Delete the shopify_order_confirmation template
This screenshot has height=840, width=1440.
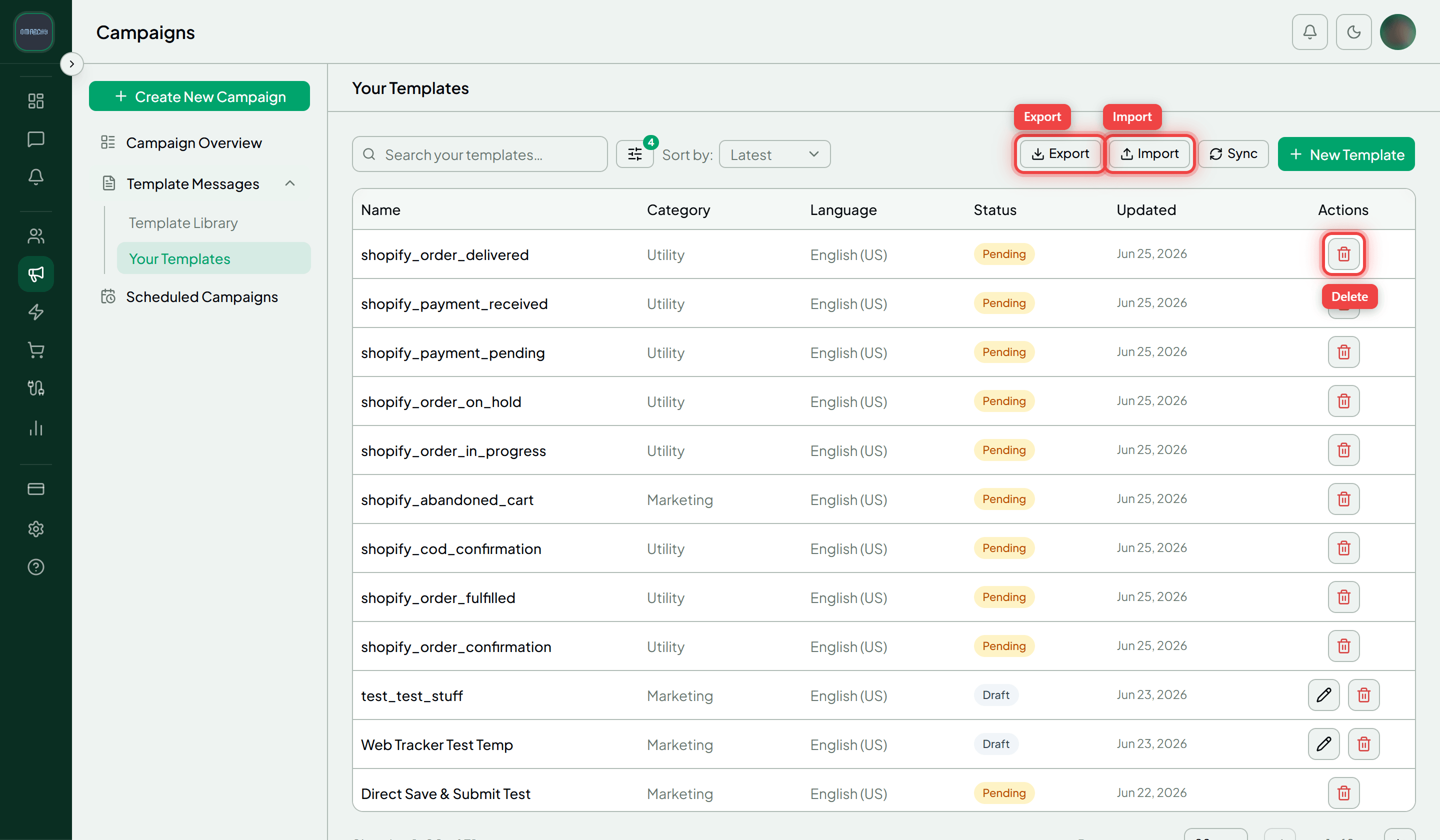click(x=1343, y=646)
